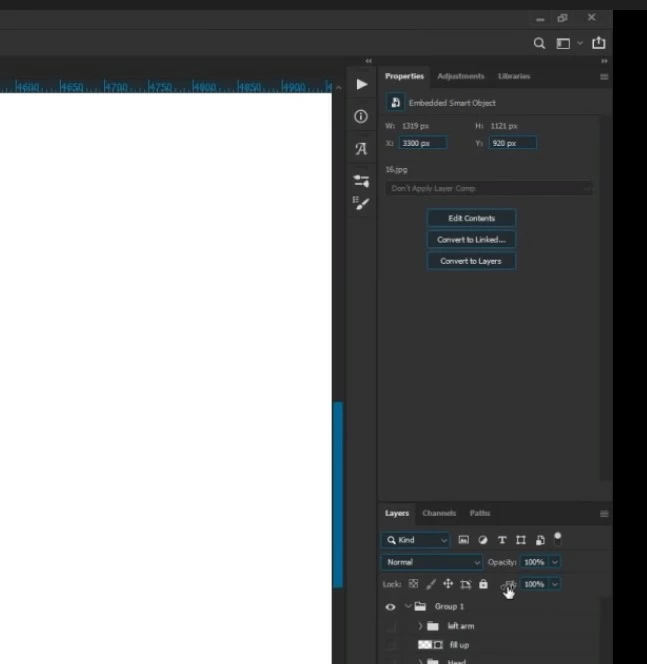The width and height of the screenshot is (647, 664).
Task: Show the left arm group visibility
Action: tap(390, 626)
